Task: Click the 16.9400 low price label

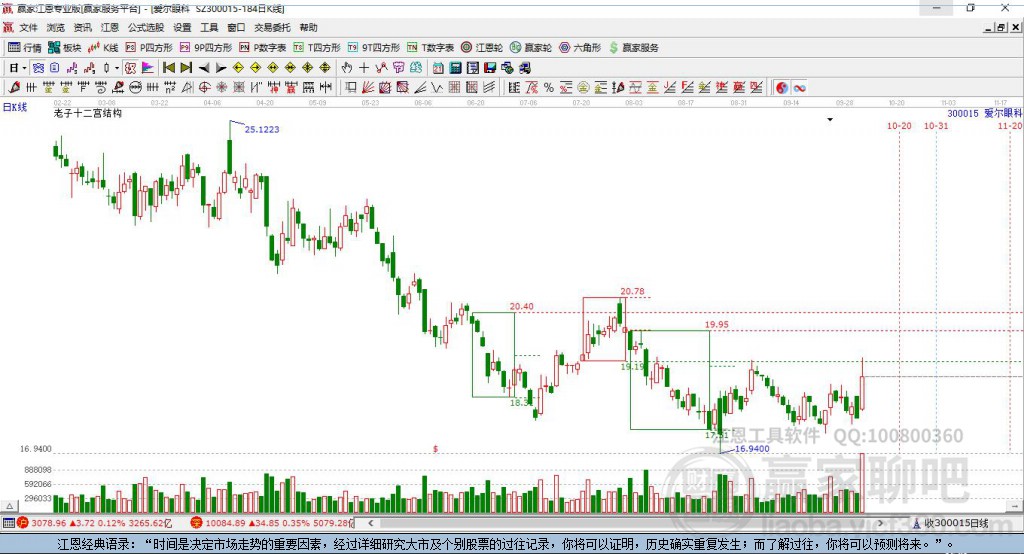Action: (x=752, y=449)
